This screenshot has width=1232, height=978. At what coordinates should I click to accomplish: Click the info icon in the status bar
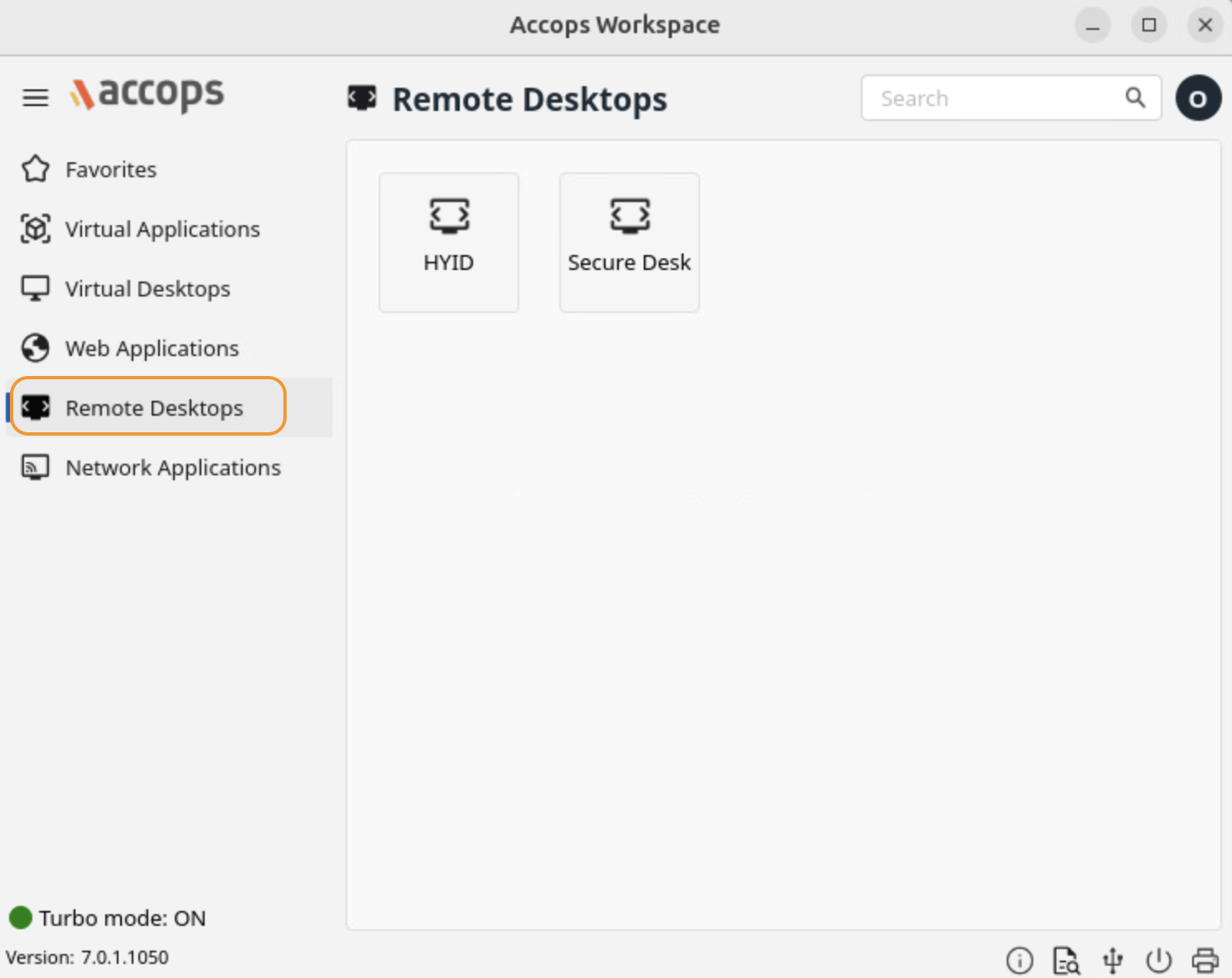(x=1019, y=961)
